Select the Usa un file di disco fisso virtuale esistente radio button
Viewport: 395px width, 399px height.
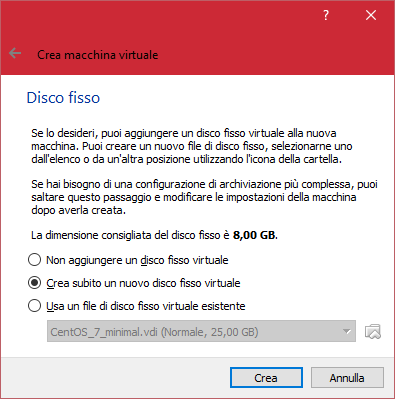(x=34, y=306)
